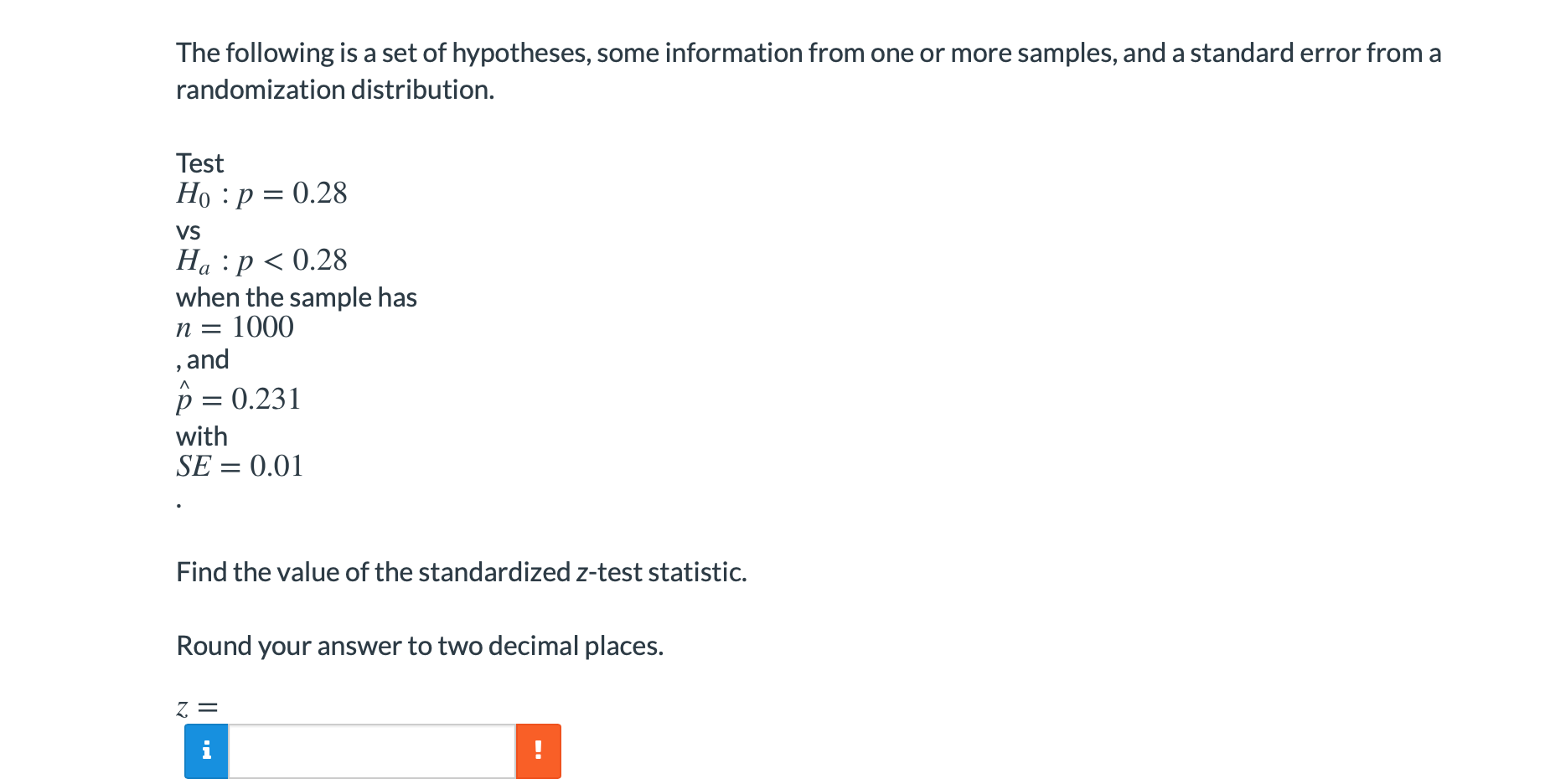Image resolution: width=1545 pixels, height=784 pixels.
Task: Focus the z answer input field
Action: (x=372, y=750)
